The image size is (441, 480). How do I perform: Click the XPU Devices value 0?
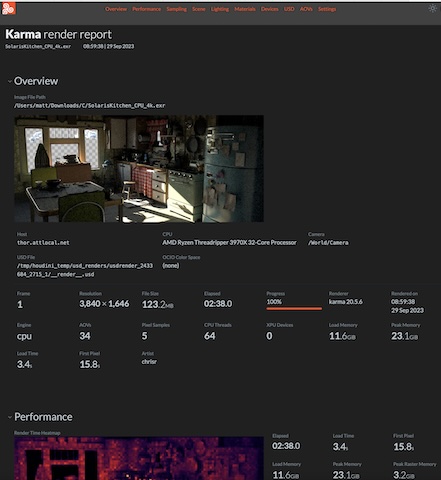(x=269, y=336)
